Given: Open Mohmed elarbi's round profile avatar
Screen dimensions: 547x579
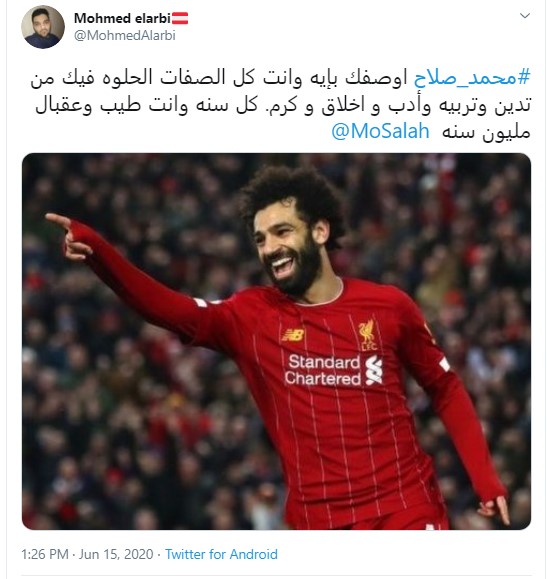Looking at the screenshot, I should [43, 27].
